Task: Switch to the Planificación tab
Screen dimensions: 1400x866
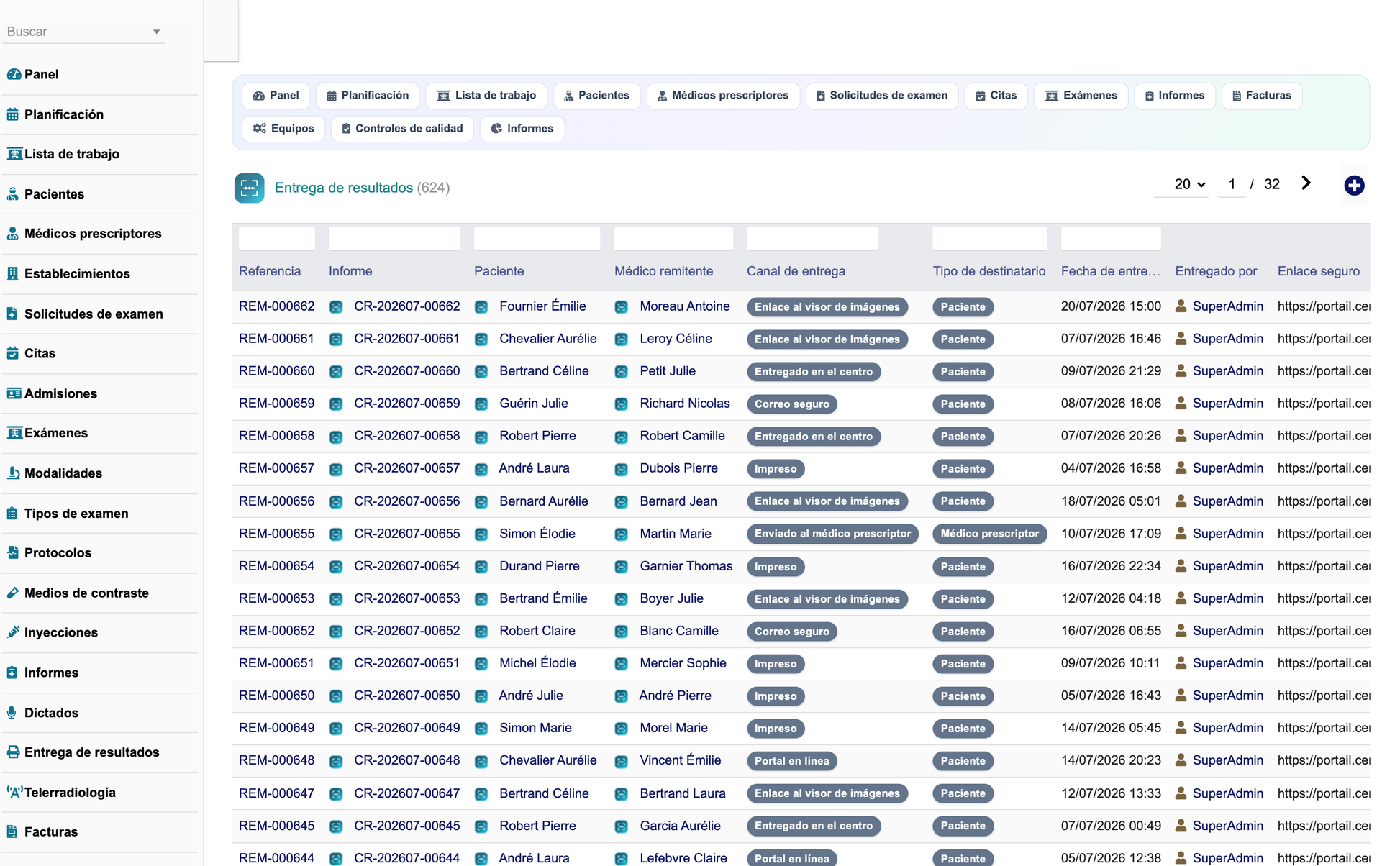Action: [x=368, y=96]
